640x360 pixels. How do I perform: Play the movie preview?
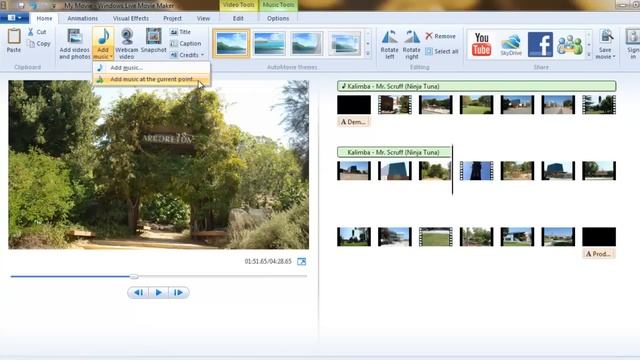click(158, 293)
